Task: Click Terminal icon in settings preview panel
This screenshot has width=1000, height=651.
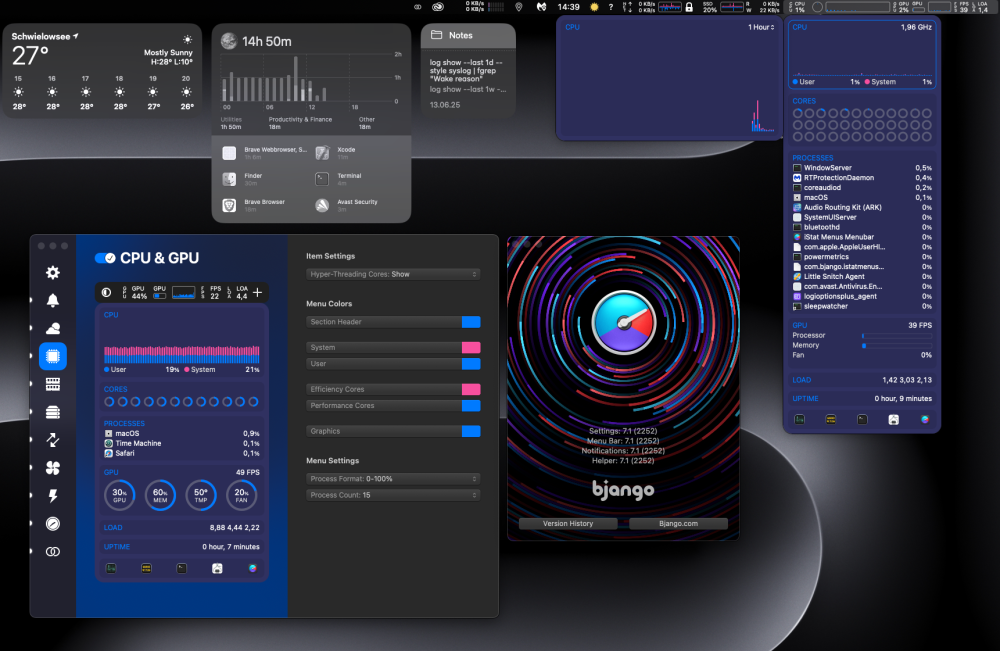Action: pyautogui.click(x=182, y=568)
